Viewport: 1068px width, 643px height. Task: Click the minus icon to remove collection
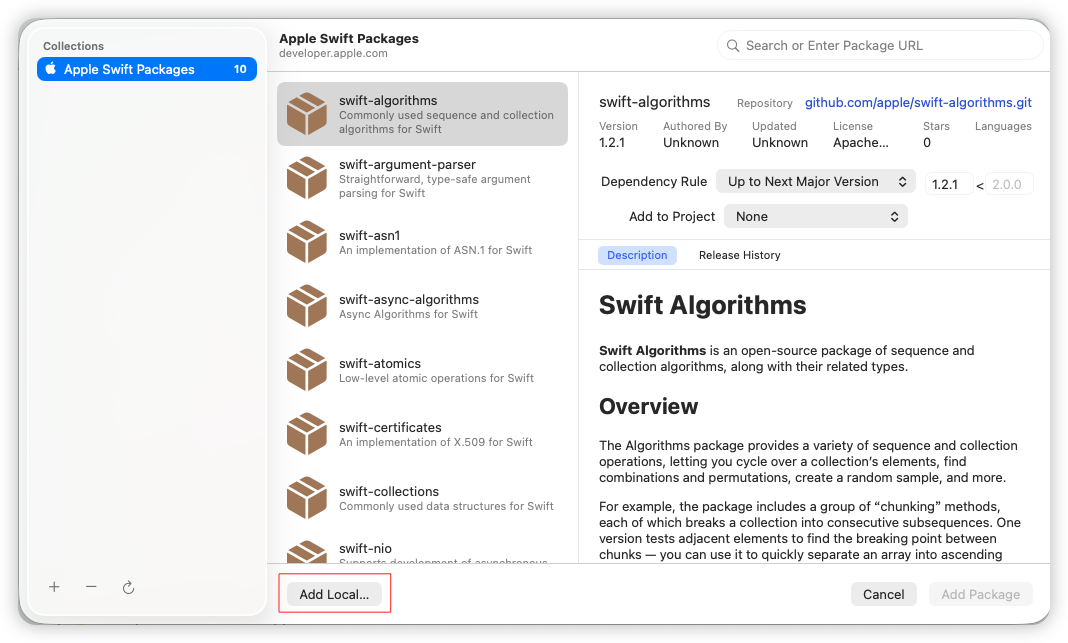[x=91, y=586]
